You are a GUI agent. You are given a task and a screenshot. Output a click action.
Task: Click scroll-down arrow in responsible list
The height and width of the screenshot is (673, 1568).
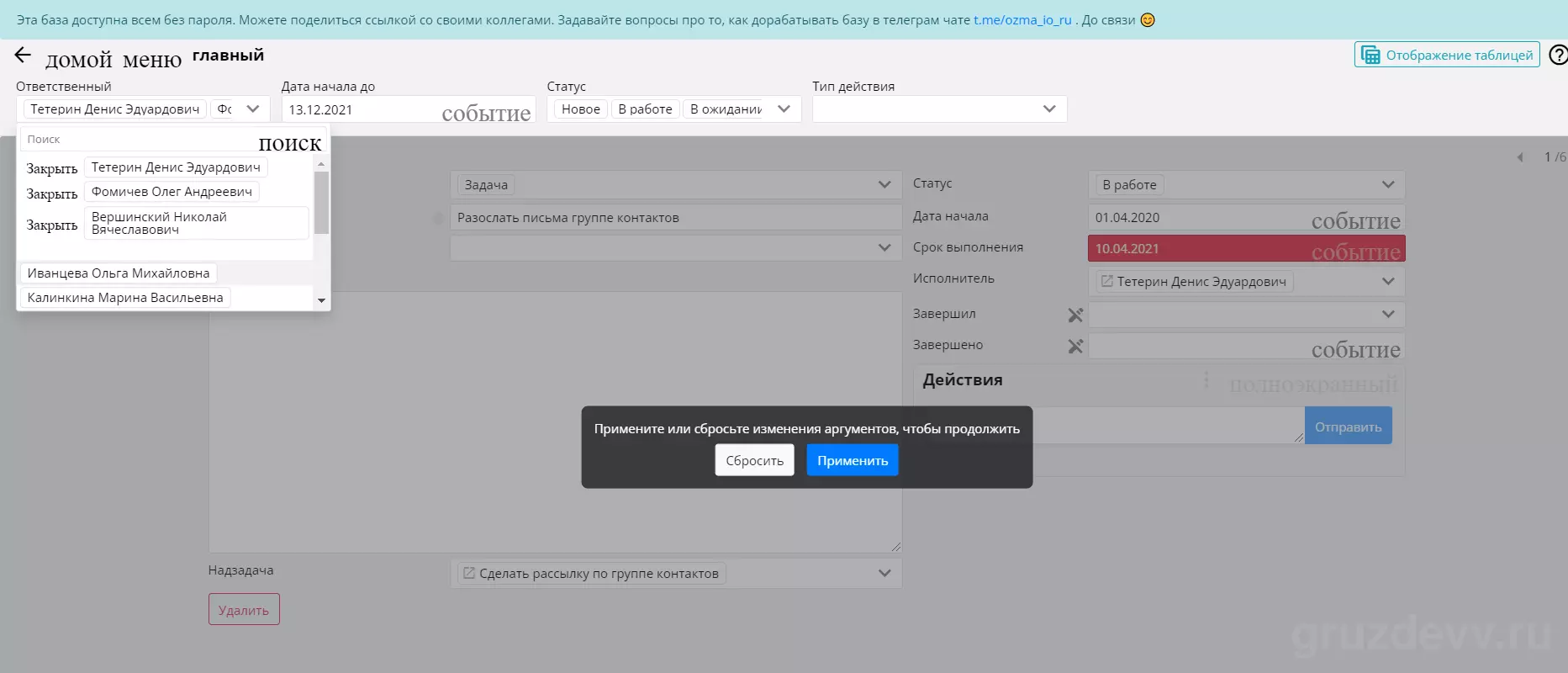point(321,300)
